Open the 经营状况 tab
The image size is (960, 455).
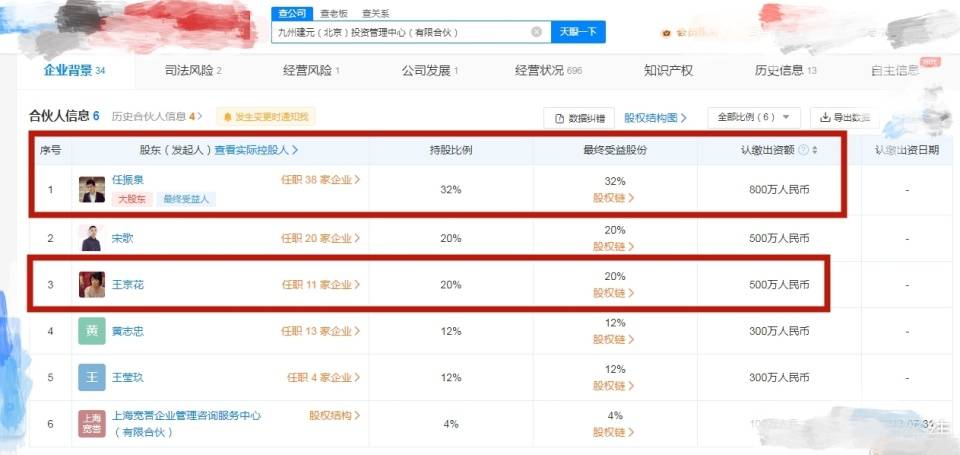[547, 71]
